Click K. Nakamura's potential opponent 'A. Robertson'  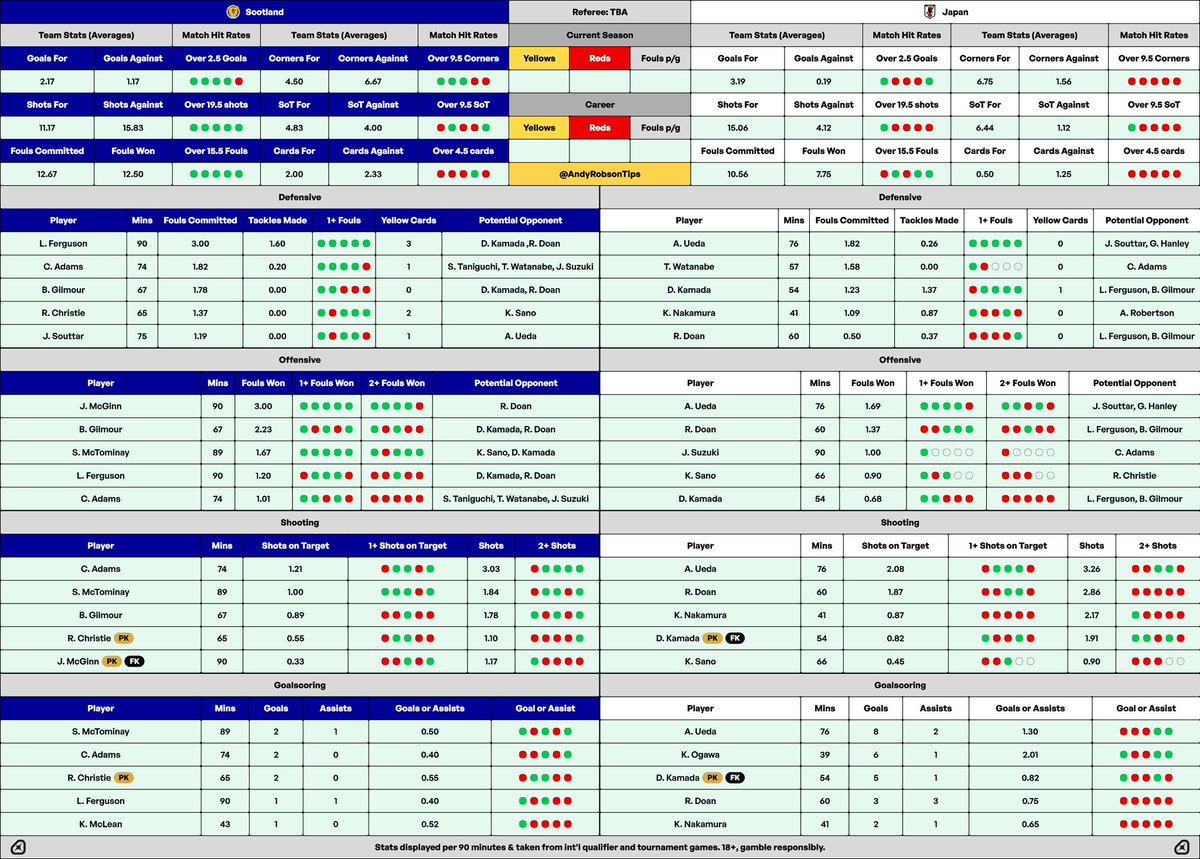(x=1146, y=313)
